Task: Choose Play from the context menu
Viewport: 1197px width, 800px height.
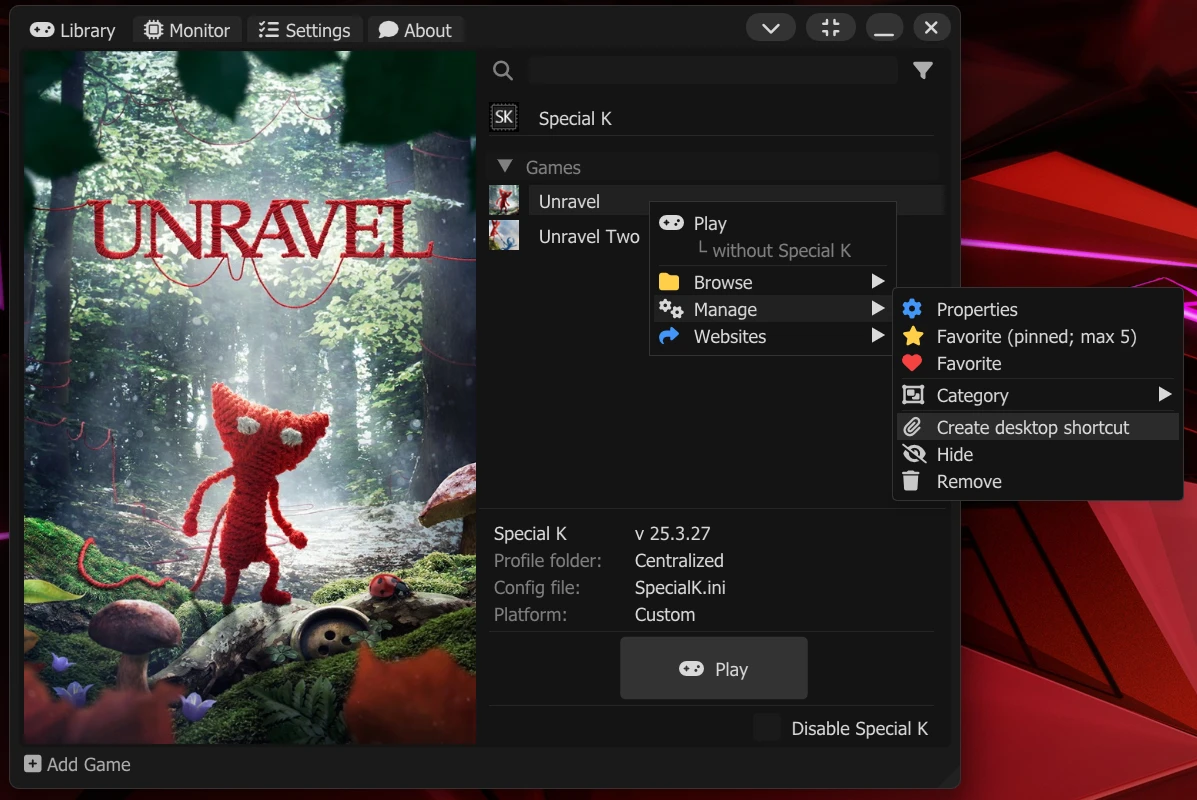Action: (x=773, y=223)
